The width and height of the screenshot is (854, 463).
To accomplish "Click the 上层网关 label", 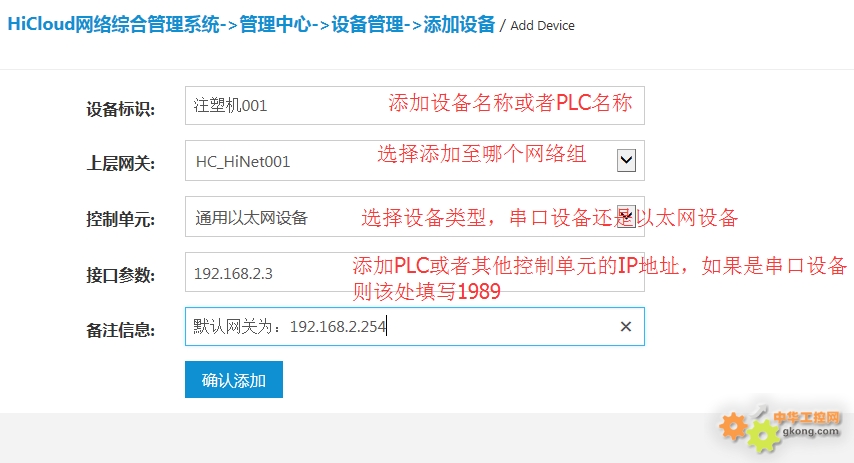I will coord(120,163).
